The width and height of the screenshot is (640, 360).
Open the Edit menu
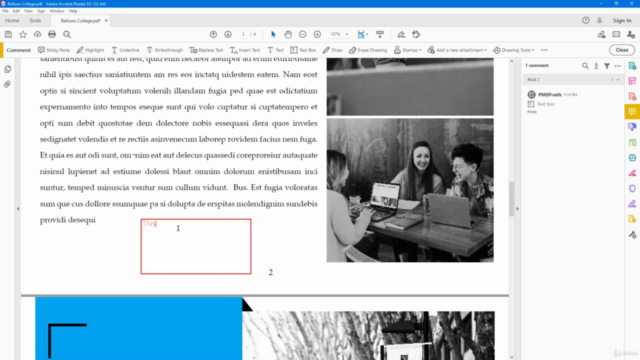pyautogui.click(x=16, y=11)
